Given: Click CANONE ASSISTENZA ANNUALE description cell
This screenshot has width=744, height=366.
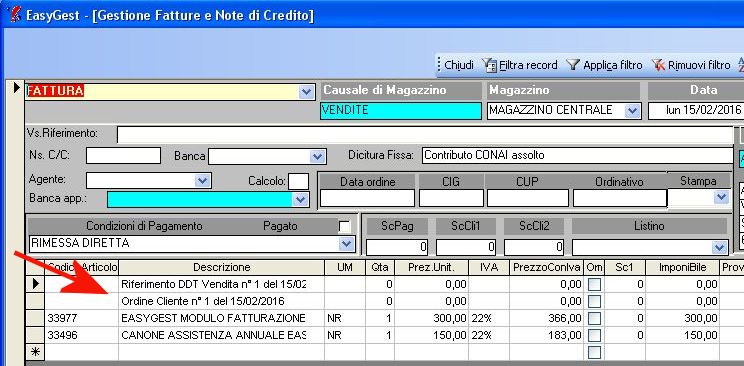Looking at the screenshot, I should (x=222, y=336).
